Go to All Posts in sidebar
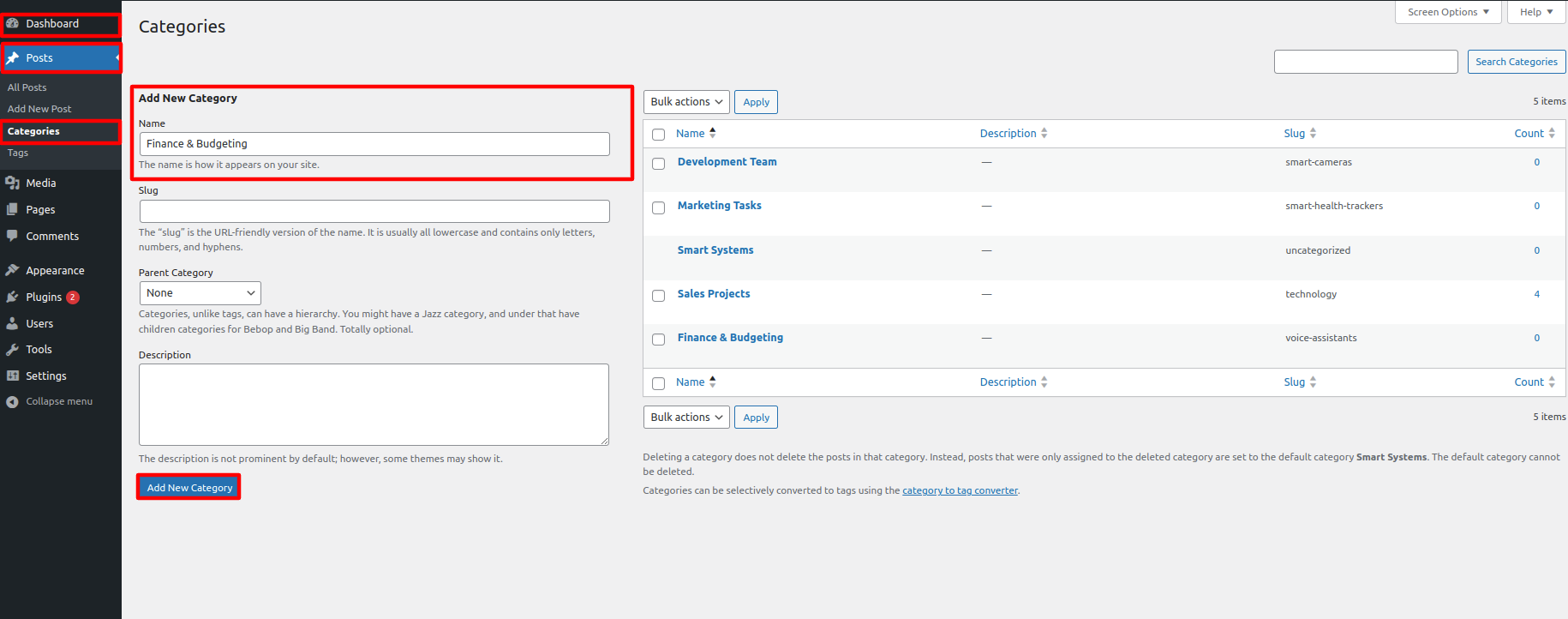Screen dimensions: 1568x619 click(x=27, y=87)
